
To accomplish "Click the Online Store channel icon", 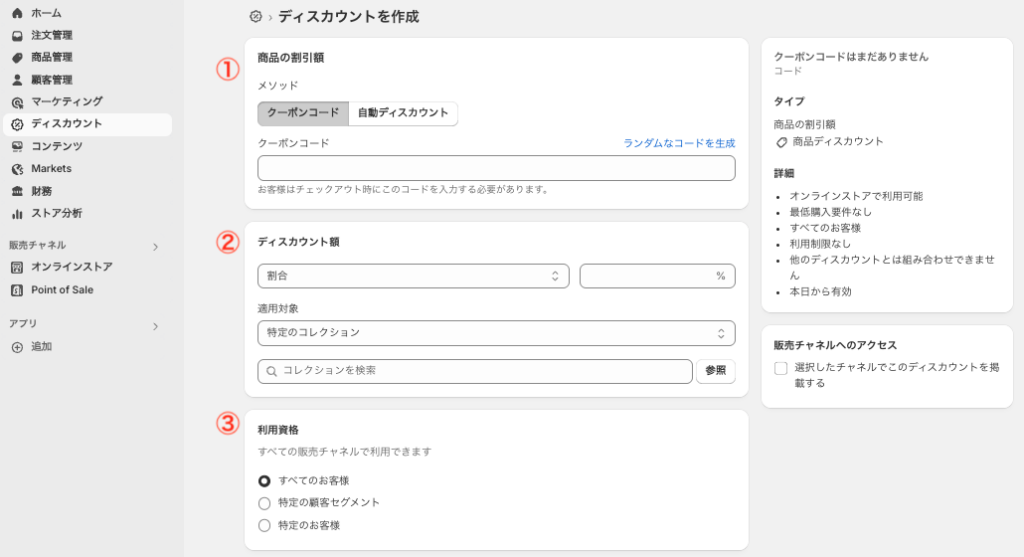I will pos(17,267).
